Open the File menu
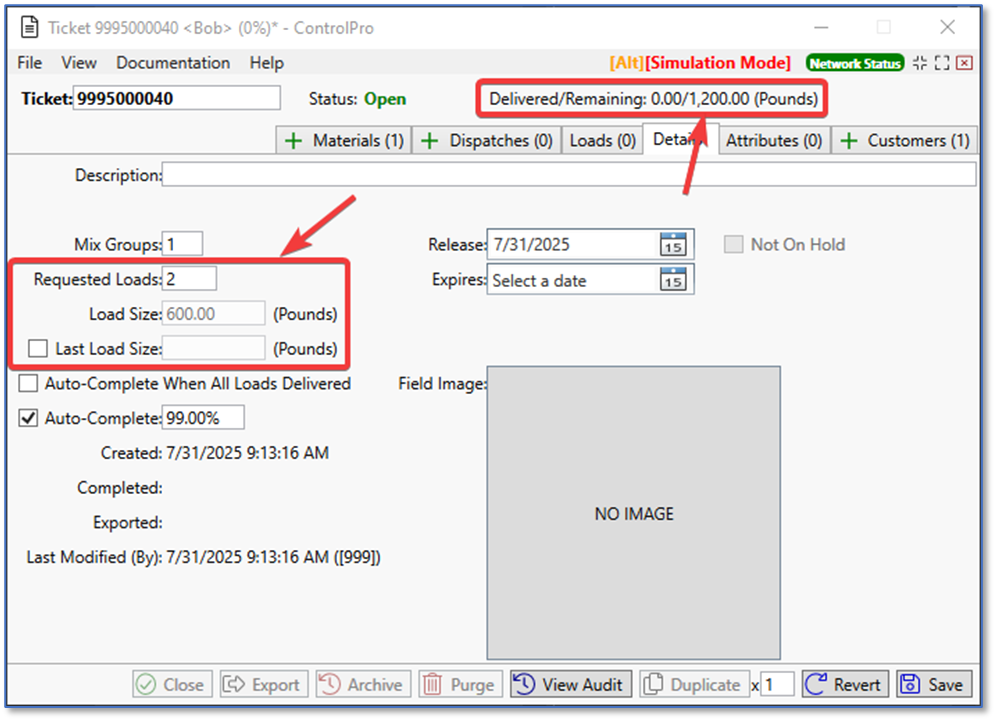996x721 pixels. tap(30, 63)
